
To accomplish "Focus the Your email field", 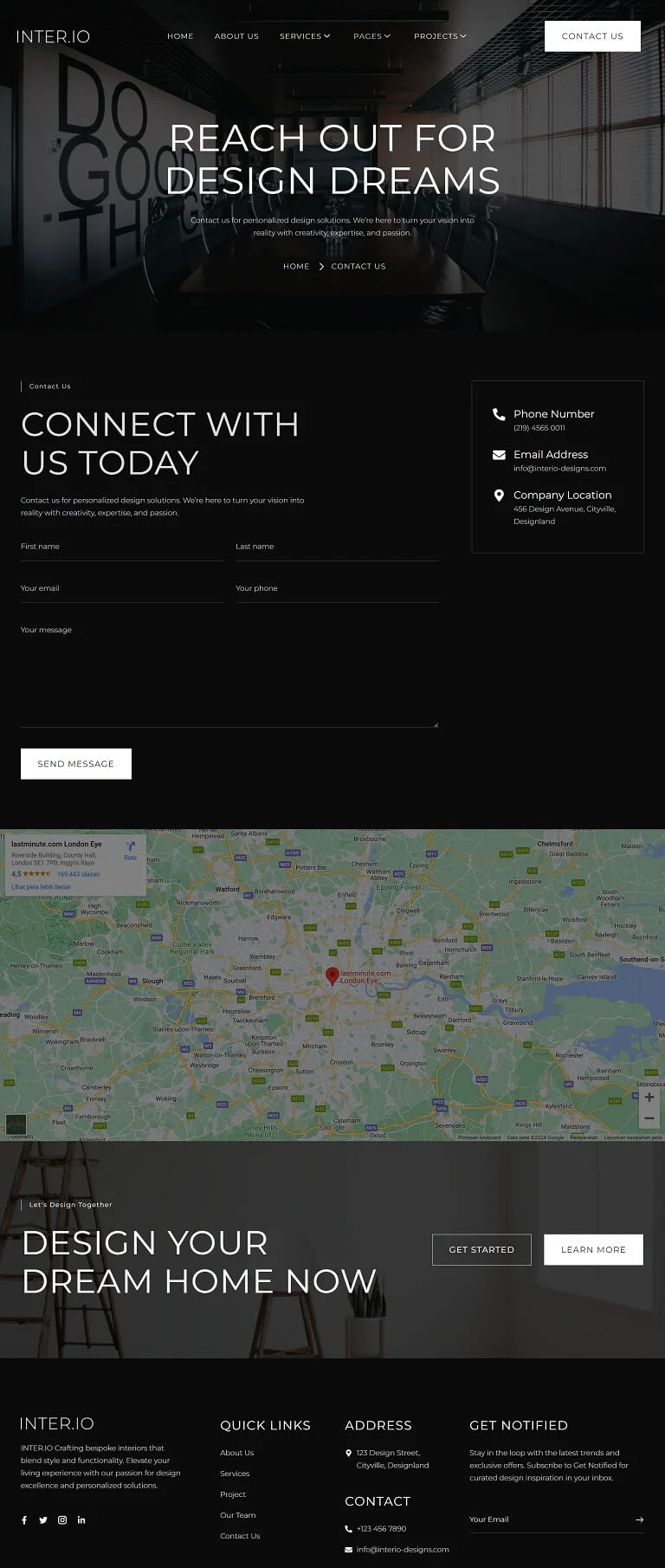I will (x=122, y=589).
